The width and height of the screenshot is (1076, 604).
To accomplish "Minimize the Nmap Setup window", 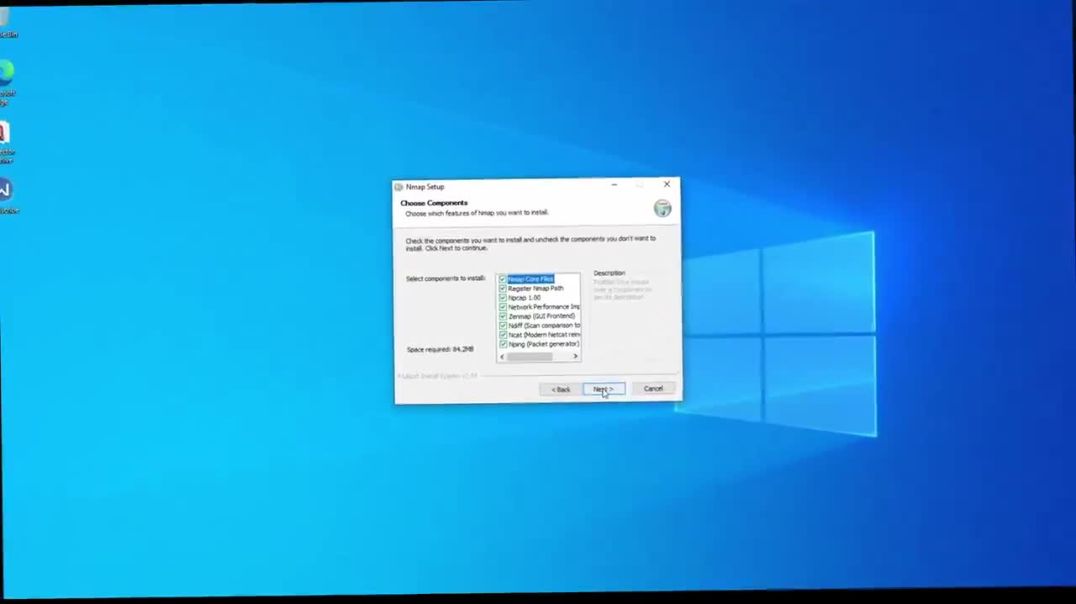I will [x=614, y=185].
